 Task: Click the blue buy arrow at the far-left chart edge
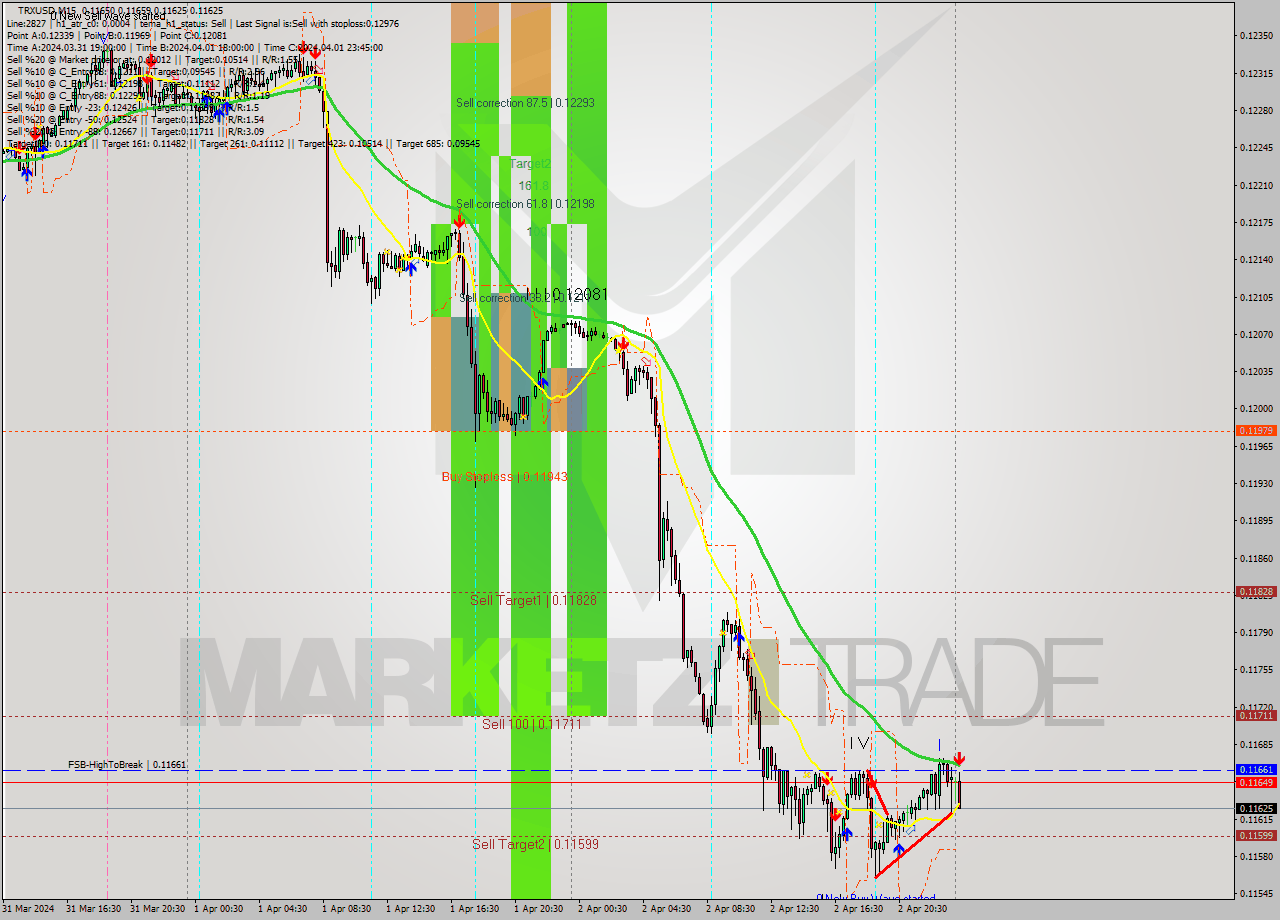pos(27,172)
